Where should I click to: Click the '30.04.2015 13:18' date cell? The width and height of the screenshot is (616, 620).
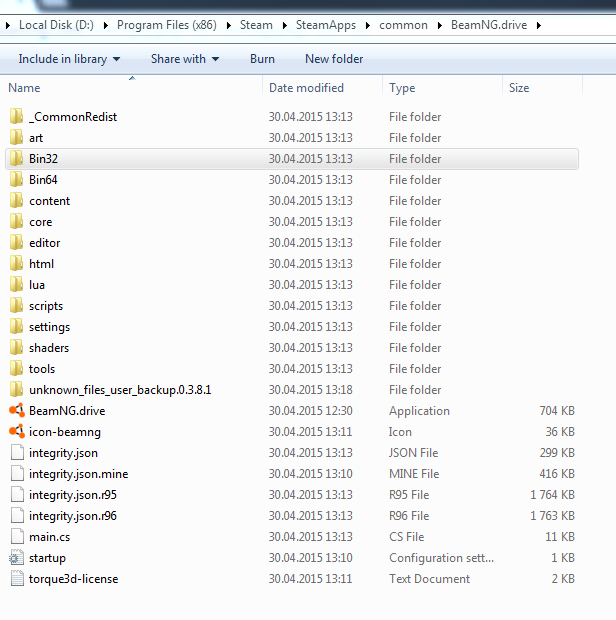[x=310, y=389]
